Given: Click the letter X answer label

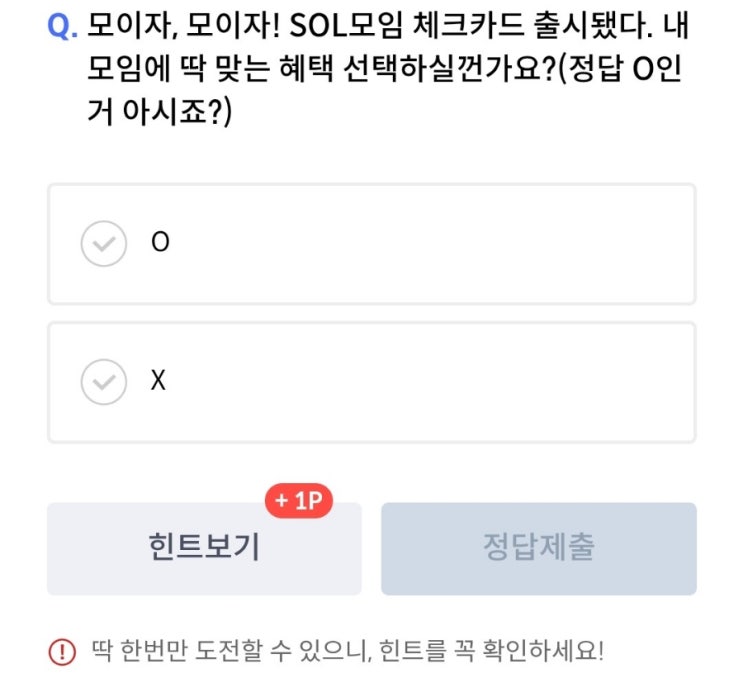Looking at the screenshot, I should coord(158,381).
